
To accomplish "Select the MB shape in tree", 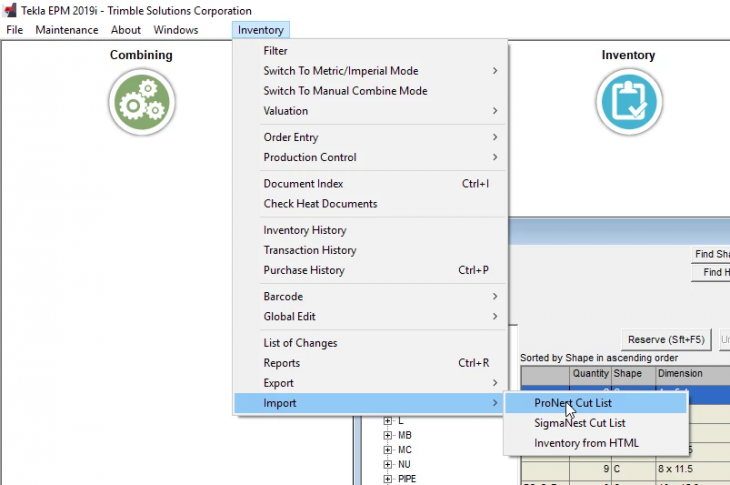I will coord(405,435).
